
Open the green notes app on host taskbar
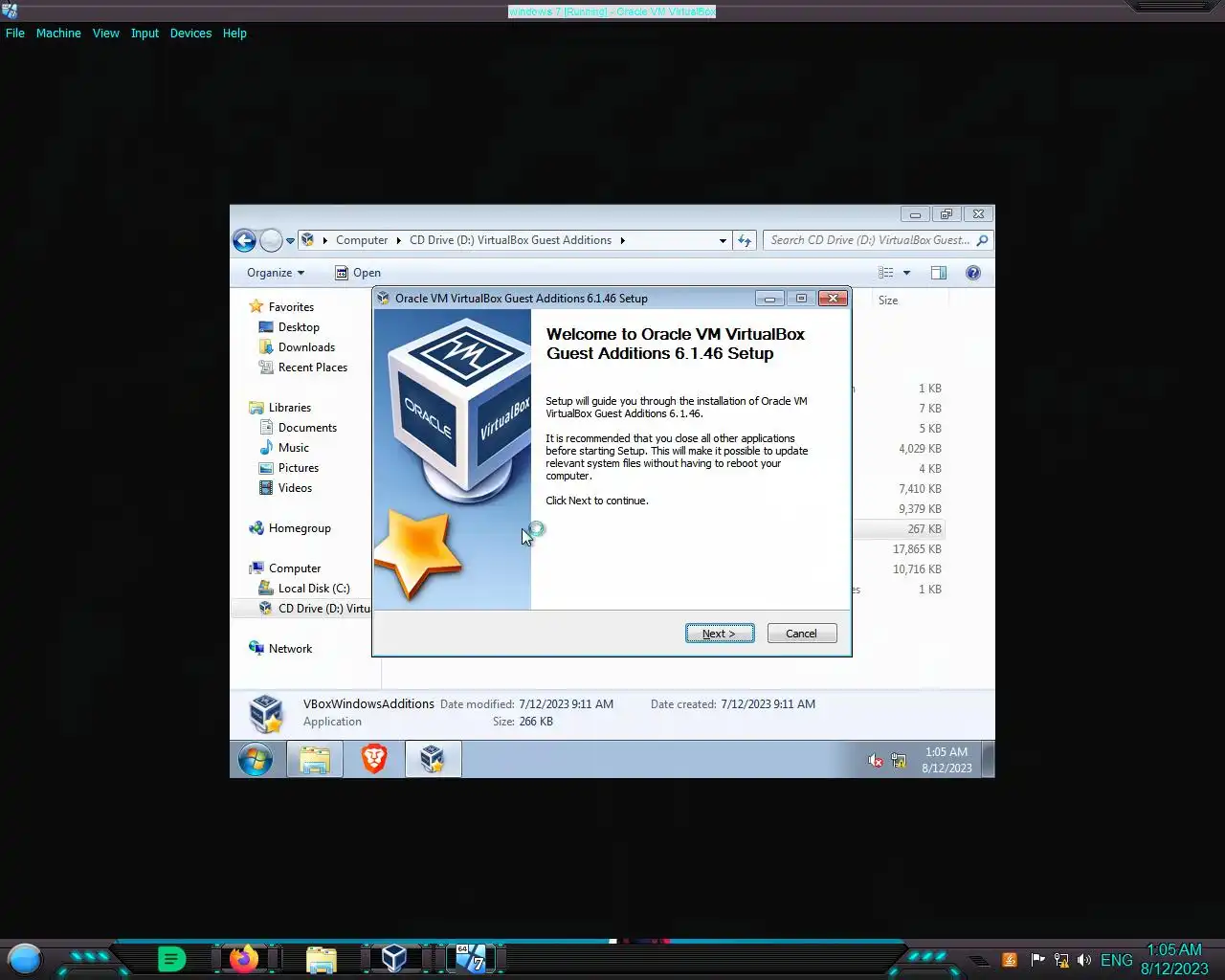(171, 959)
